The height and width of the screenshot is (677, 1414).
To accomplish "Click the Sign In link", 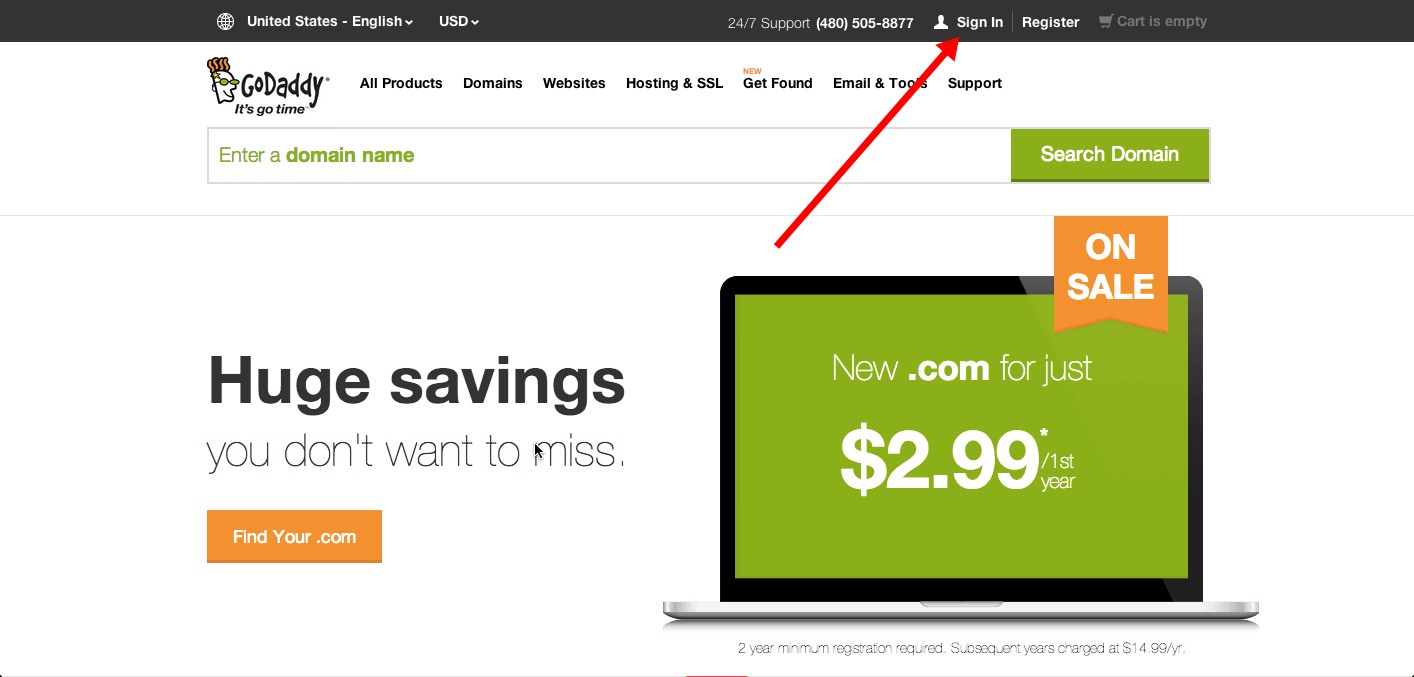I will (x=980, y=22).
